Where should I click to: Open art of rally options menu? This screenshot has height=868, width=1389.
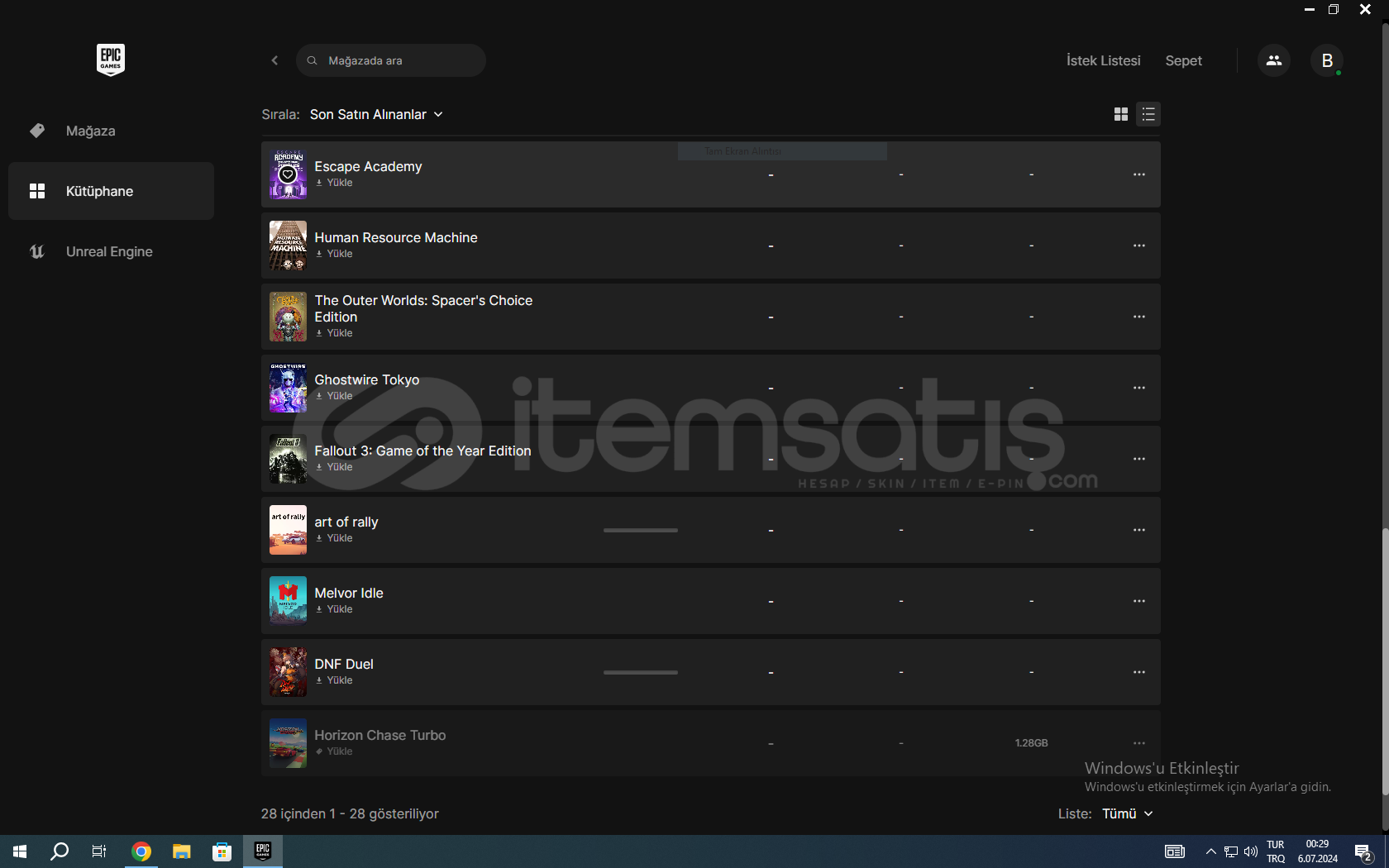point(1139,530)
